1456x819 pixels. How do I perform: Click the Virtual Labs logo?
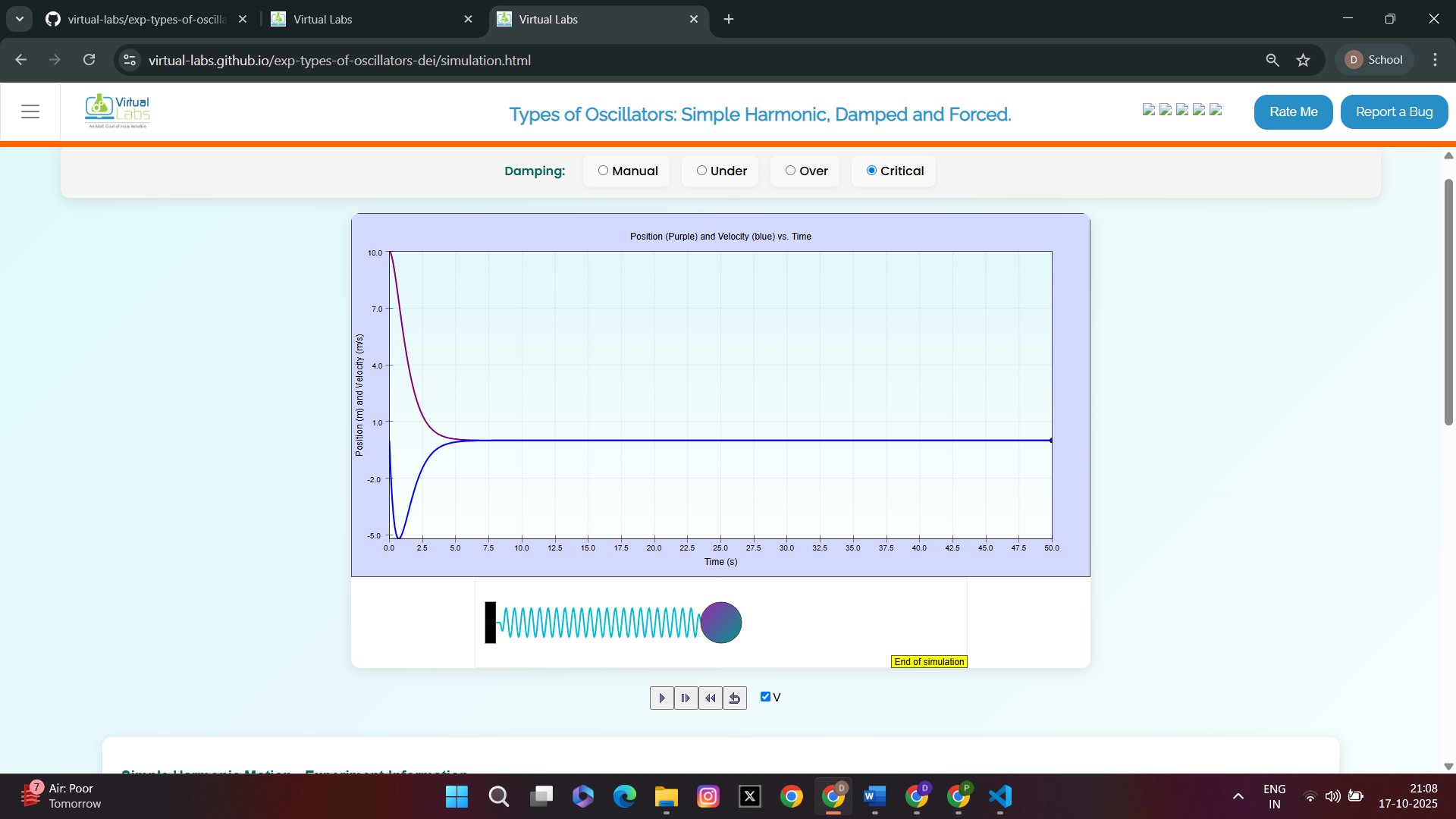click(x=117, y=111)
